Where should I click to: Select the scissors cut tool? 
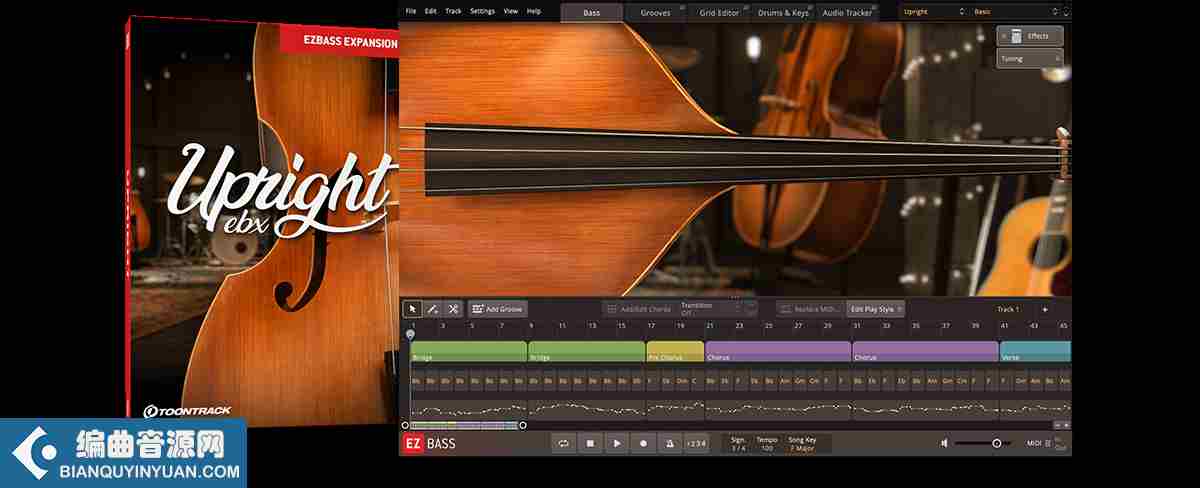452,309
